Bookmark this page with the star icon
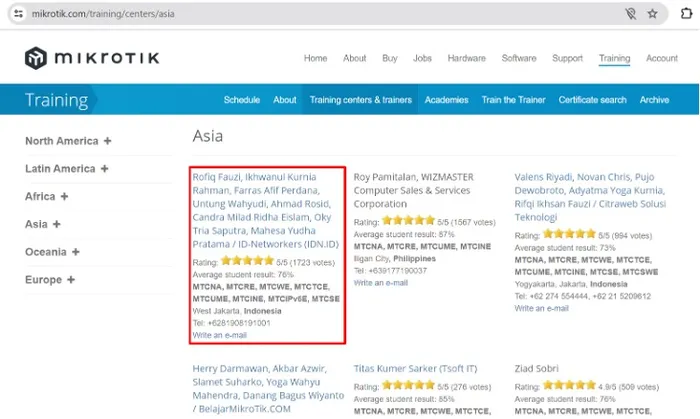700x419 pixels. pyautogui.click(x=652, y=14)
